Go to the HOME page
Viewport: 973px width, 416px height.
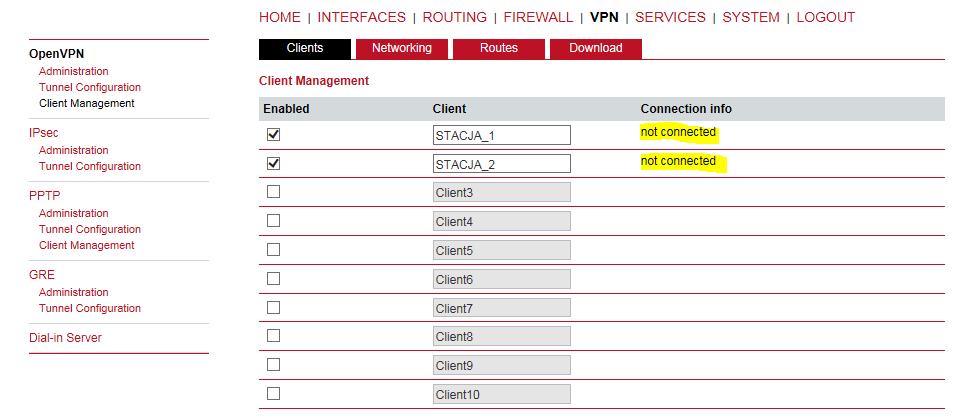tap(279, 17)
